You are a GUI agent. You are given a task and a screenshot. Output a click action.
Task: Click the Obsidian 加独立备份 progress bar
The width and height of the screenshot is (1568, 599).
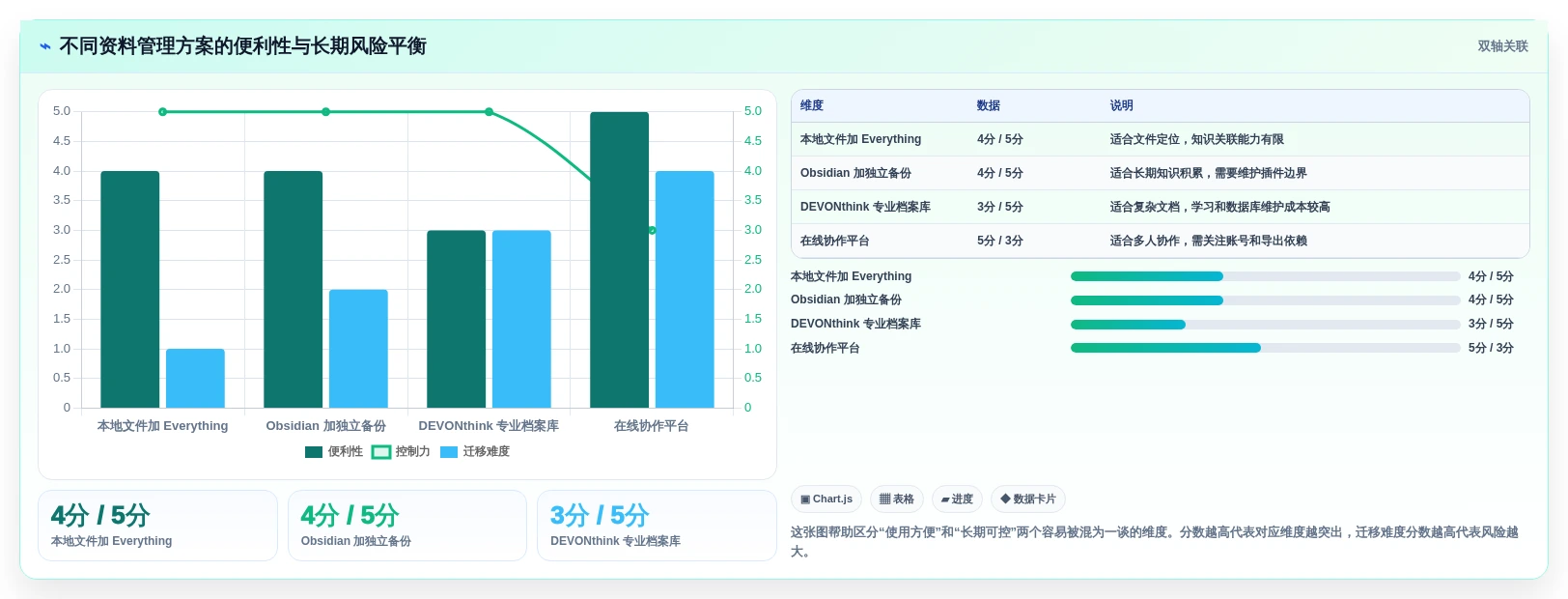click(1265, 300)
